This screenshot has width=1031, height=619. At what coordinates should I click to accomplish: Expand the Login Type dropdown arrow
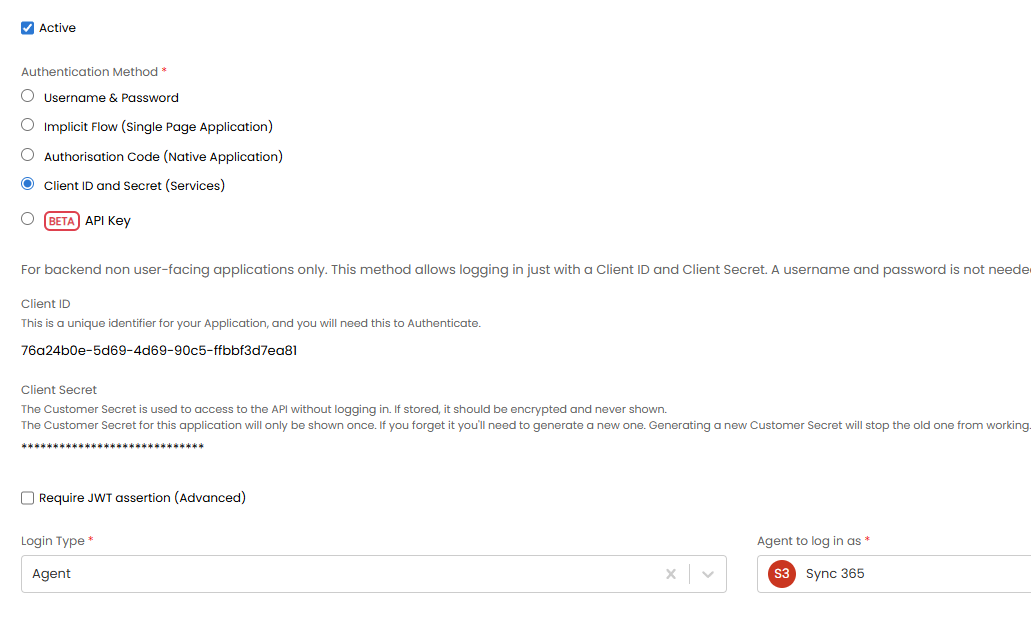pyautogui.click(x=708, y=574)
